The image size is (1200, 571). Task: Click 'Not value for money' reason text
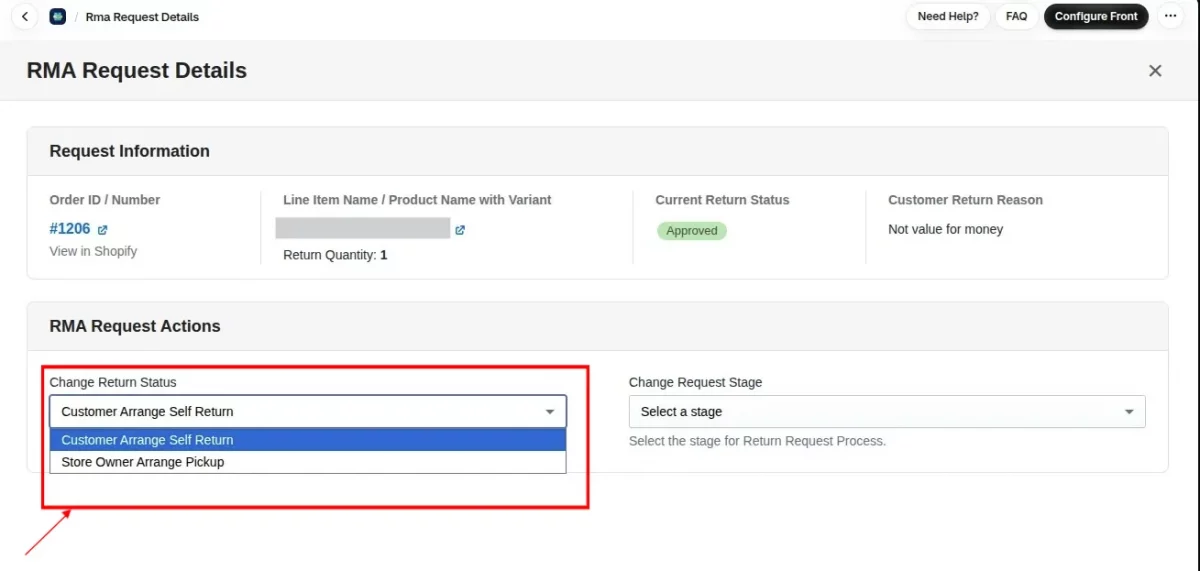tap(945, 229)
